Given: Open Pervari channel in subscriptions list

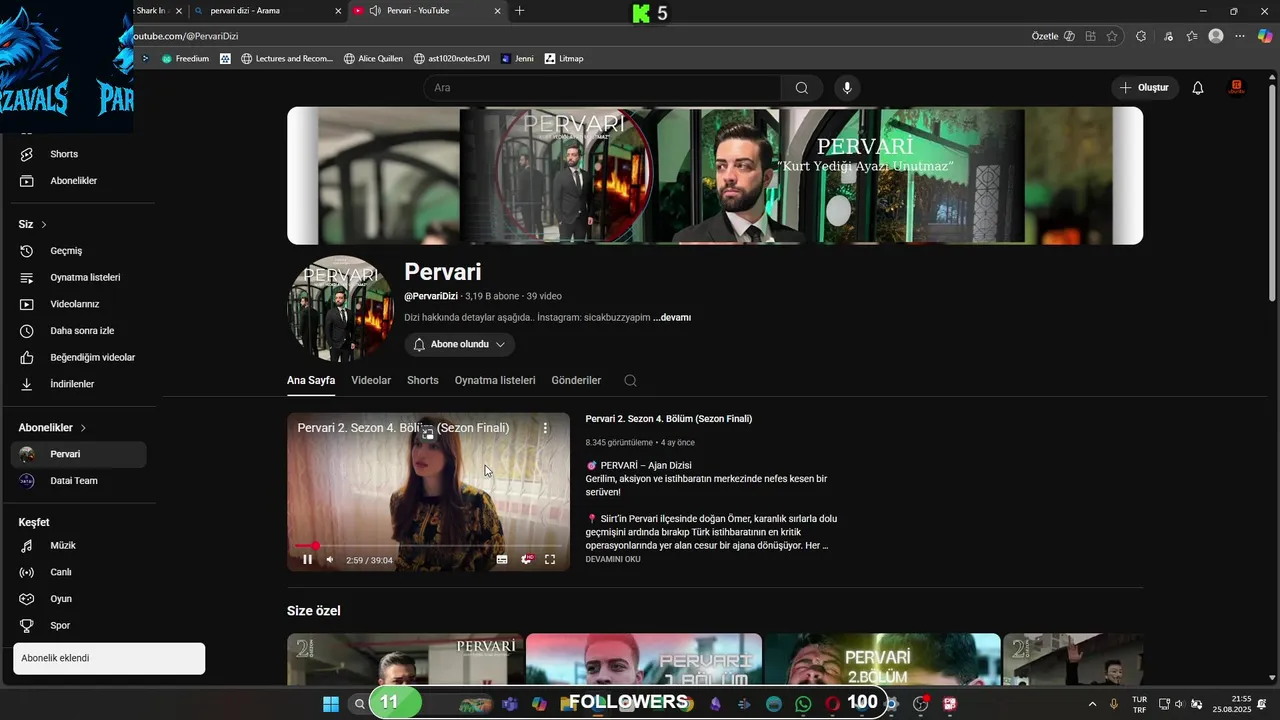Looking at the screenshot, I should tap(78, 454).
